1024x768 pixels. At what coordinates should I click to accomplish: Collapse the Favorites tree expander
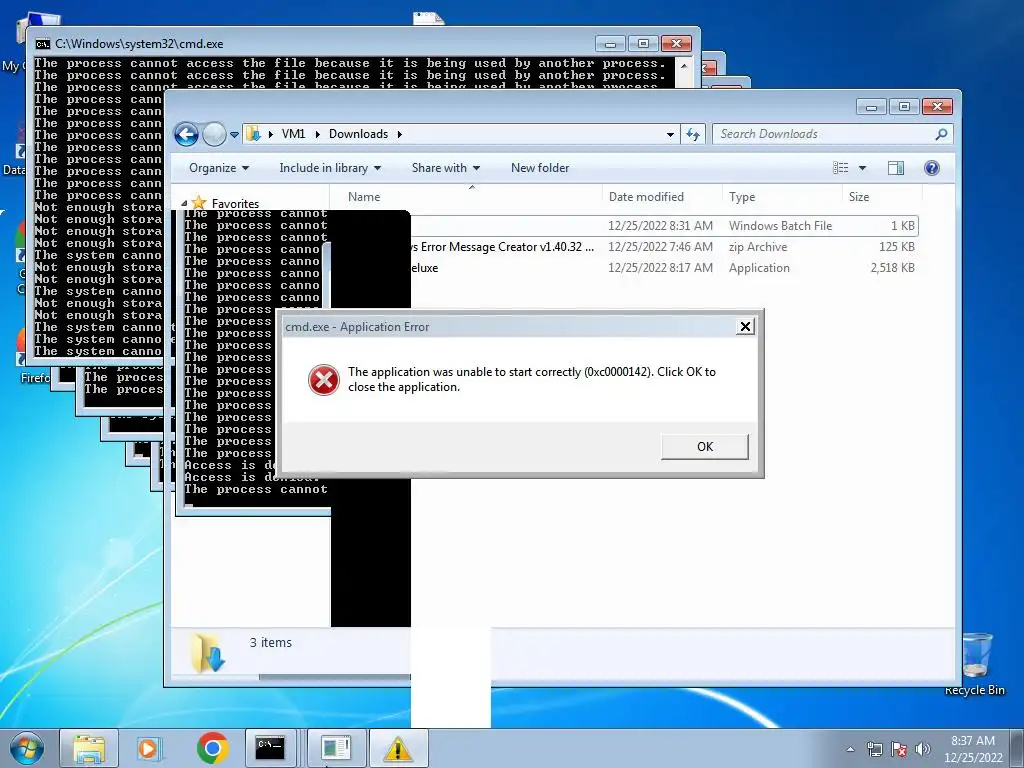[184, 204]
